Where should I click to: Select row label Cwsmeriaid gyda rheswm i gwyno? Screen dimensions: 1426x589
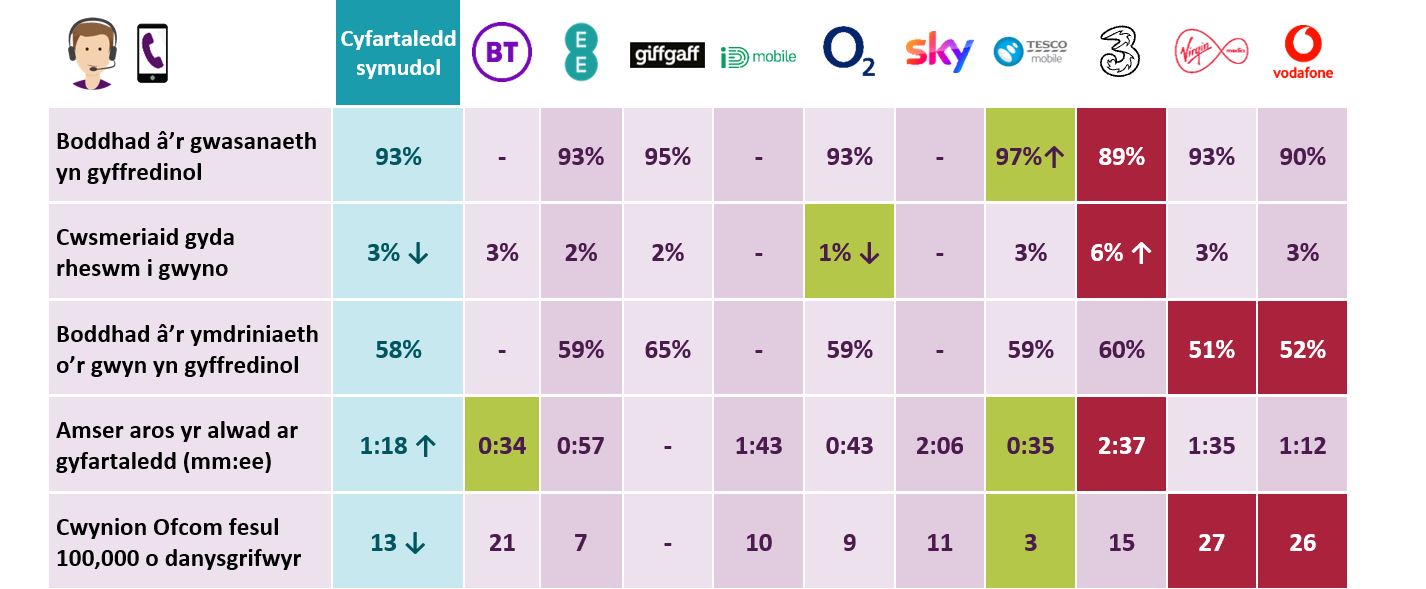(145, 252)
